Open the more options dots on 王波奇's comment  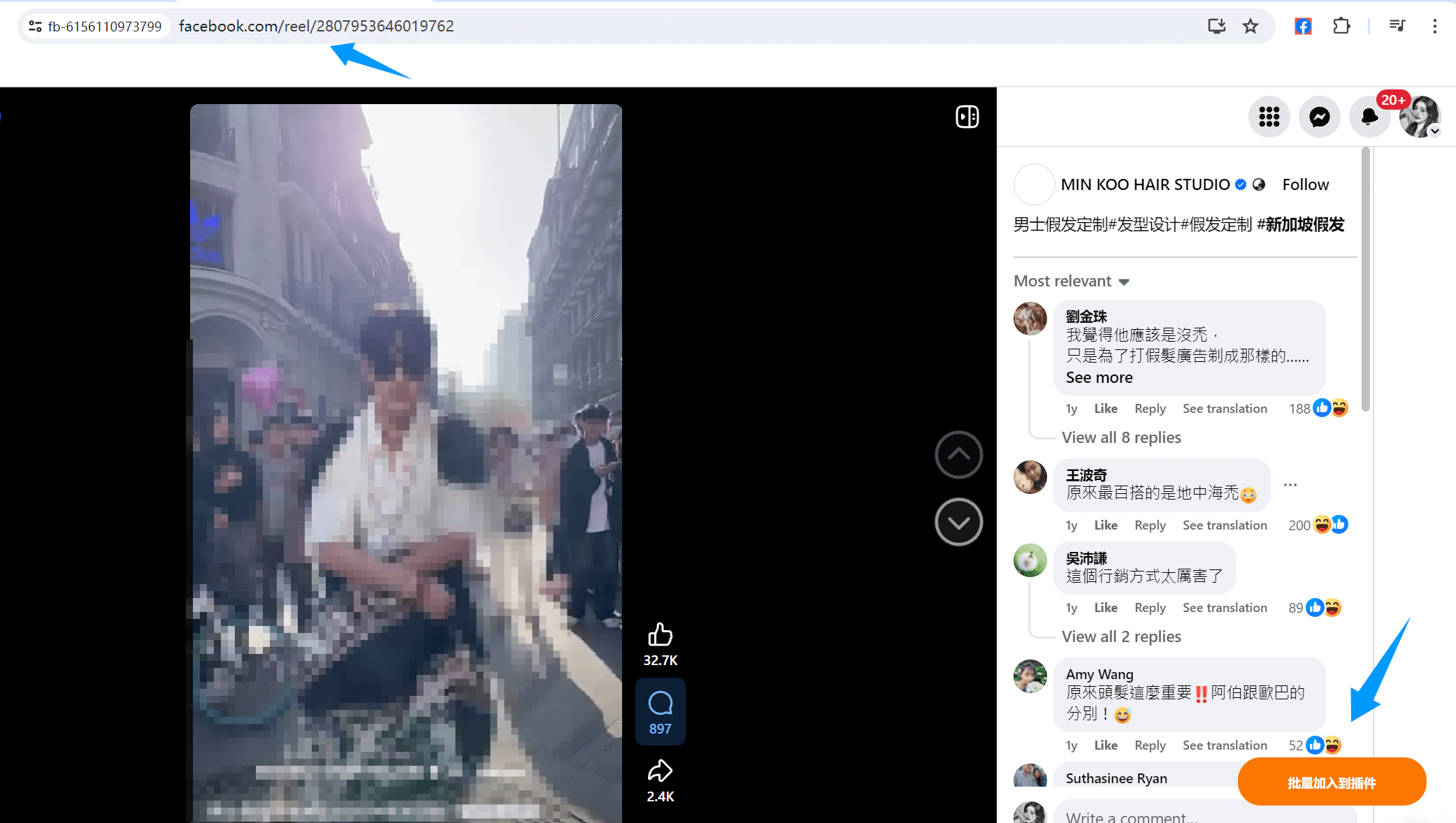coord(1290,485)
